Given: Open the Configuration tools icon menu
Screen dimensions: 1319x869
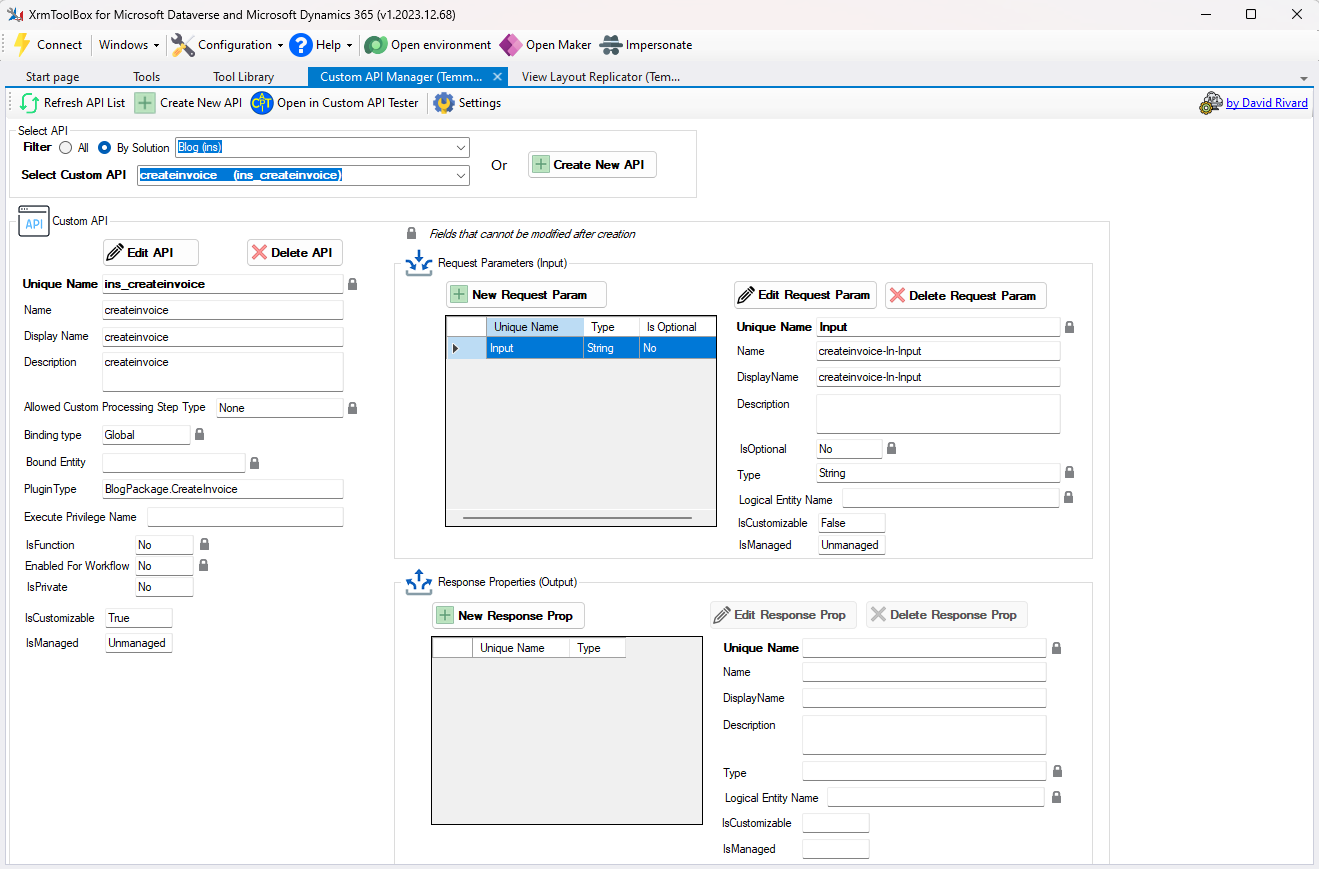Looking at the screenshot, I should [x=183, y=45].
